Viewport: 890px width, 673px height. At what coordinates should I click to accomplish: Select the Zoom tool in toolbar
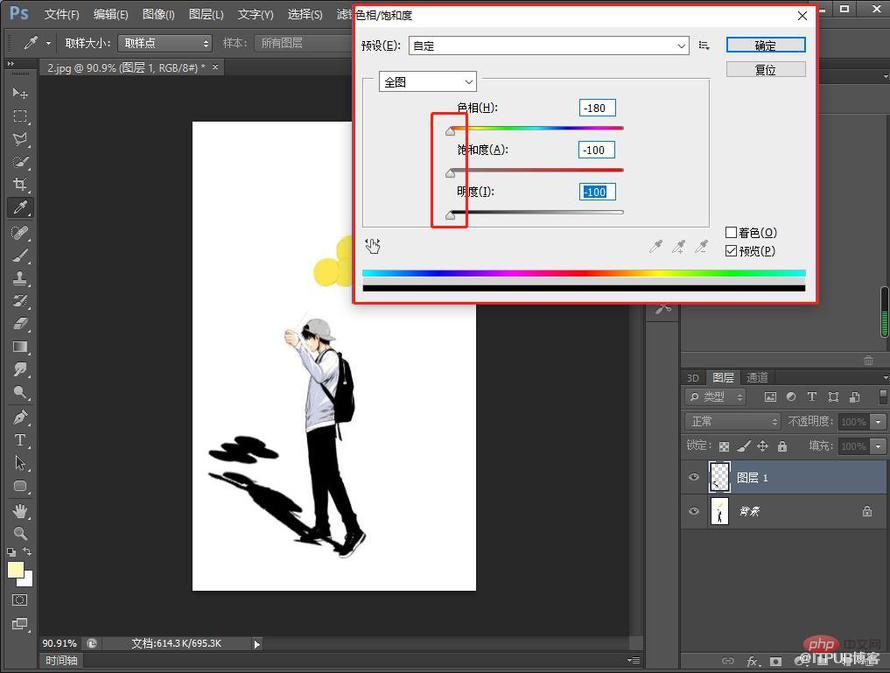[x=20, y=533]
